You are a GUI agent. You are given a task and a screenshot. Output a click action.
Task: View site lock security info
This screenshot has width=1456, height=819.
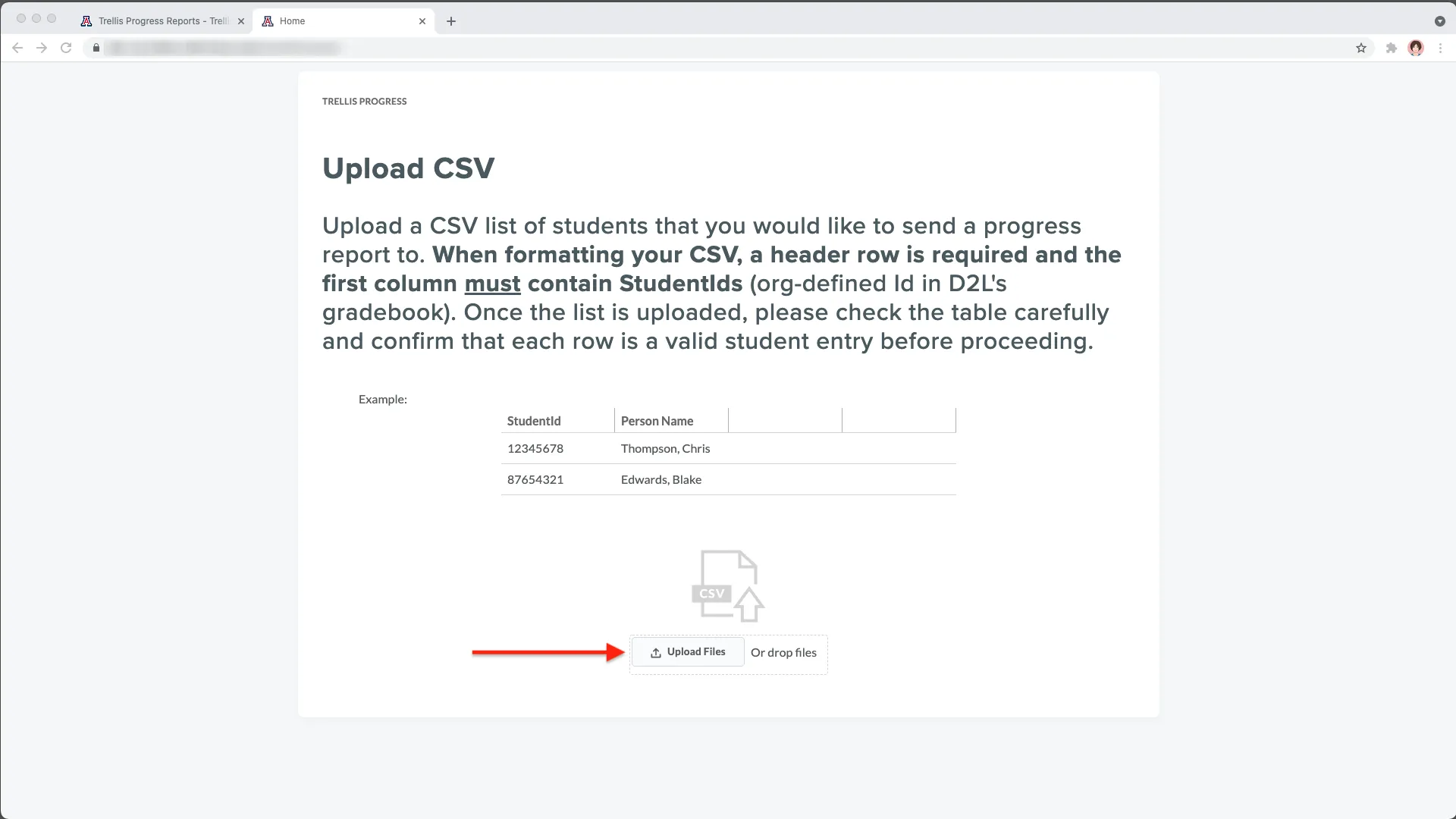[96, 48]
